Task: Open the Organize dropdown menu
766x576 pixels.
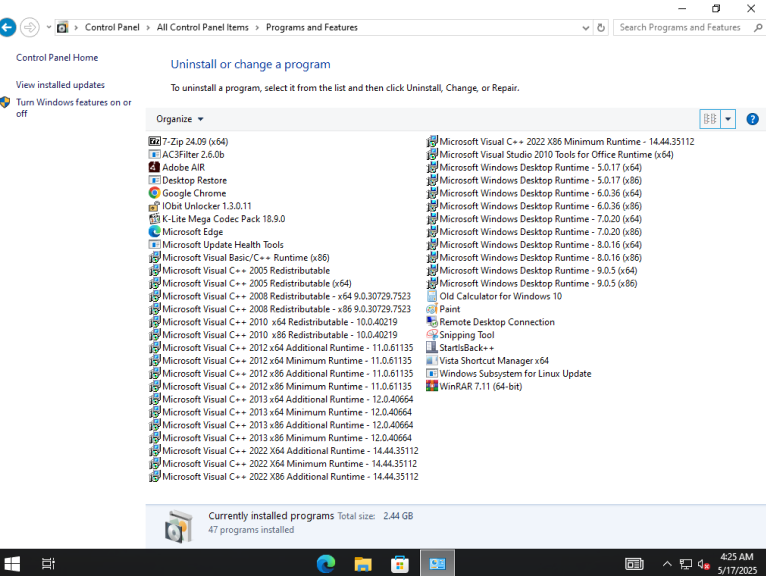Action: click(x=179, y=119)
